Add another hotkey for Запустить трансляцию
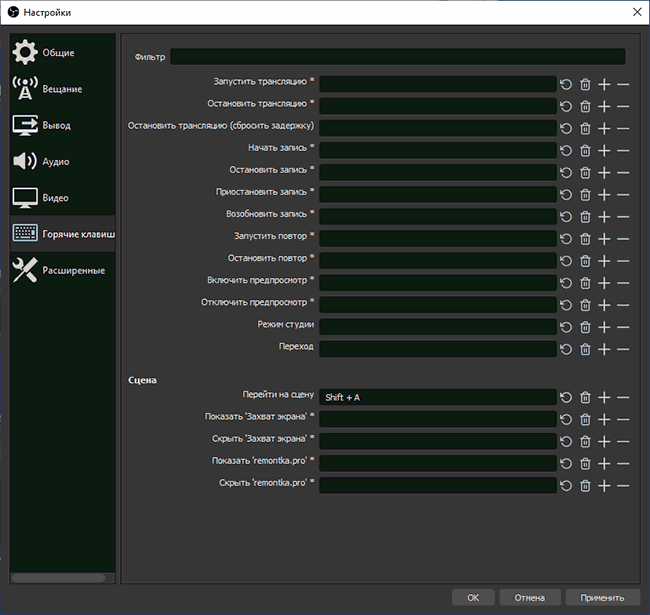Image resolution: width=650 pixels, height=615 pixels. tap(604, 85)
